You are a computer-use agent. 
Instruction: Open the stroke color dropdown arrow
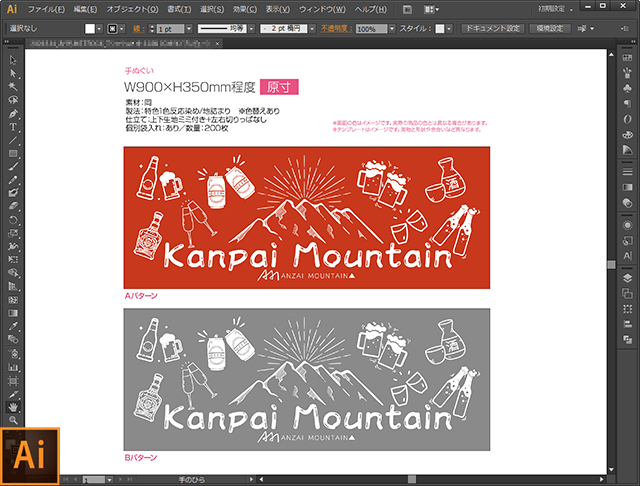point(122,29)
